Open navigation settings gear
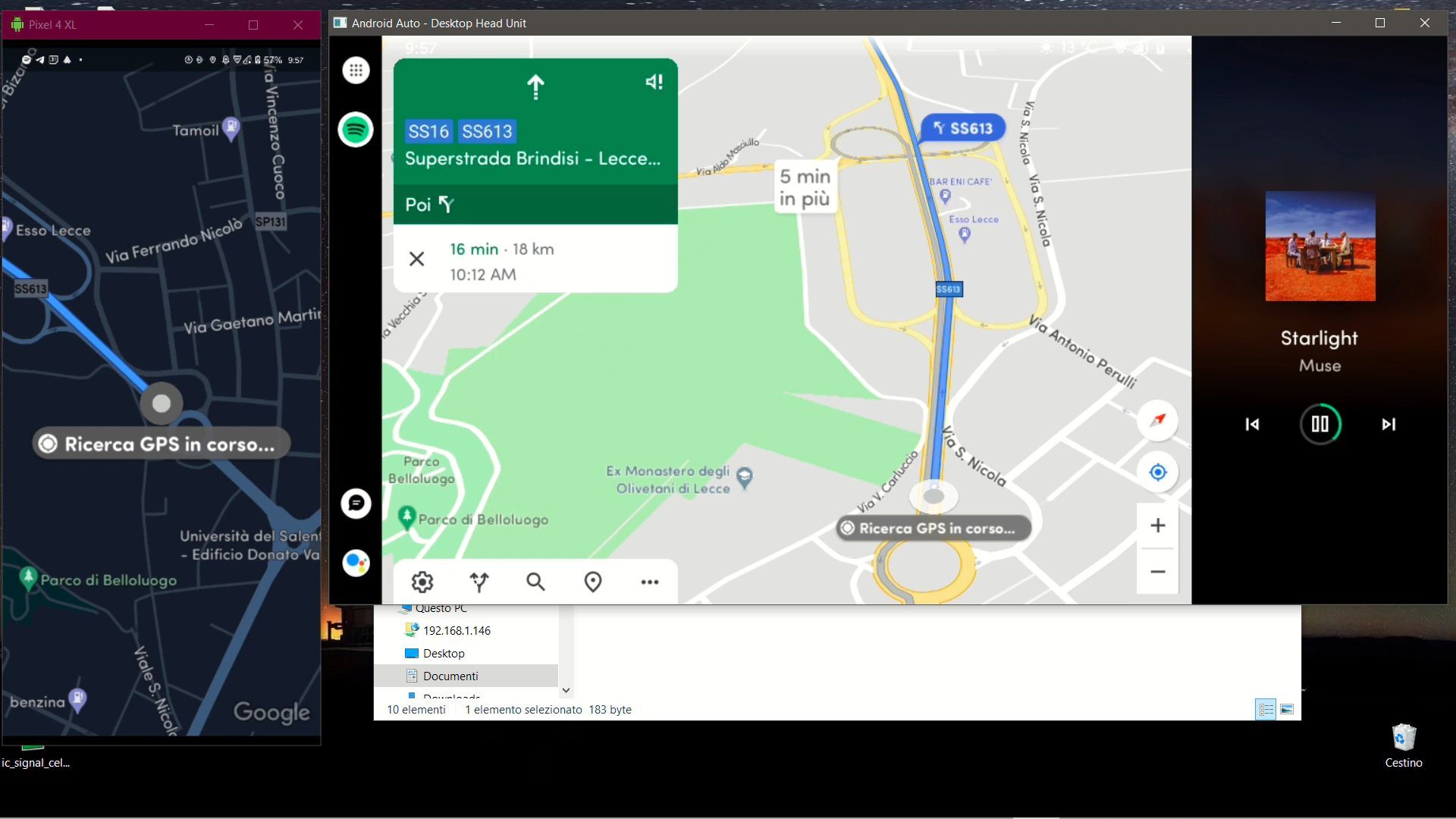The image size is (1456, 819). [x=422, y=582]
